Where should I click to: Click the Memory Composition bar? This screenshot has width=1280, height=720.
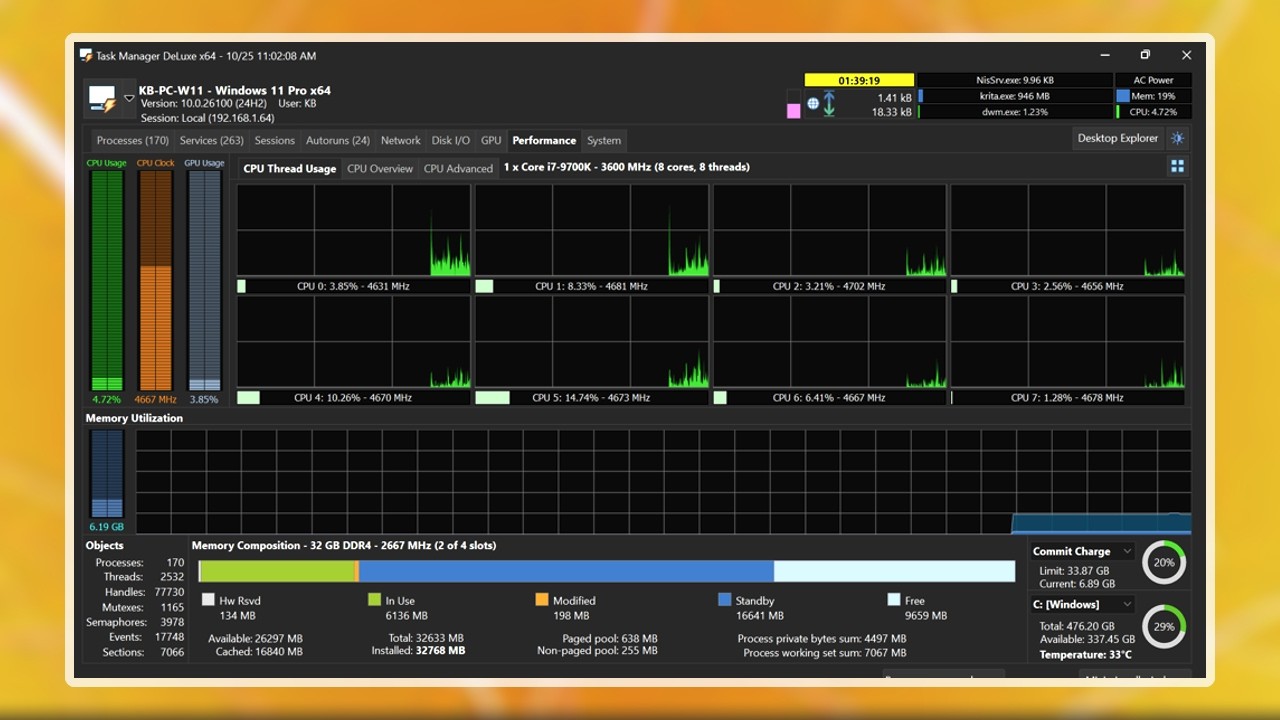click(607, 571)
